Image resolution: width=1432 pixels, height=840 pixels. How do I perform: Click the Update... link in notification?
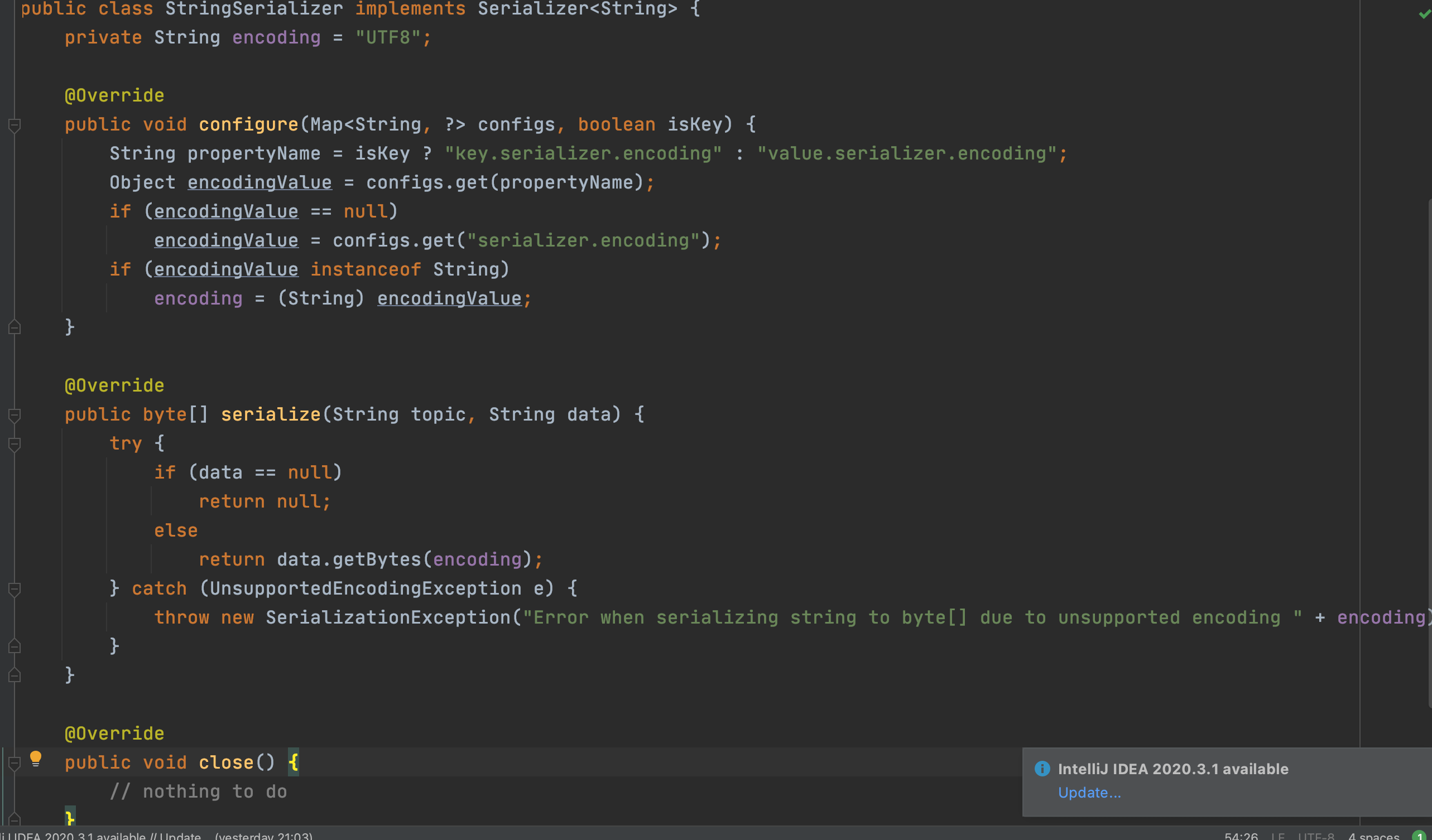[x=1089, y=792]
